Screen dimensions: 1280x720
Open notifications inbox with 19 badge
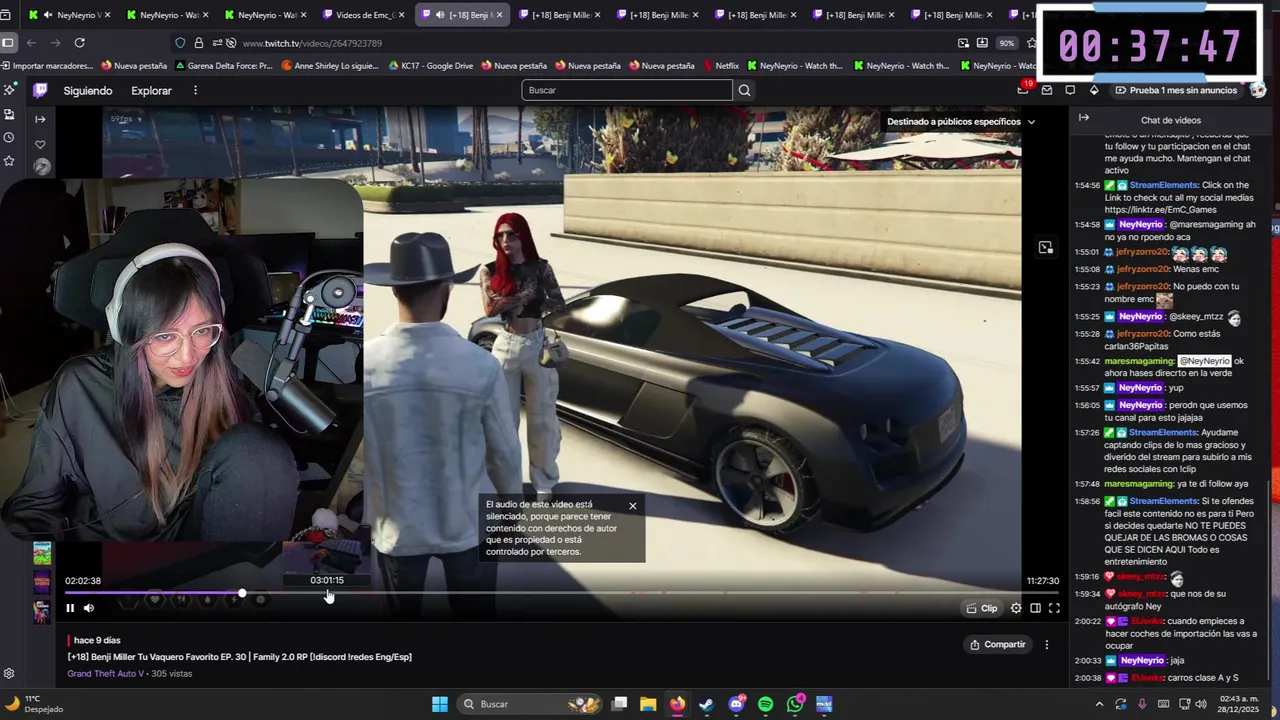point(1023,90)
